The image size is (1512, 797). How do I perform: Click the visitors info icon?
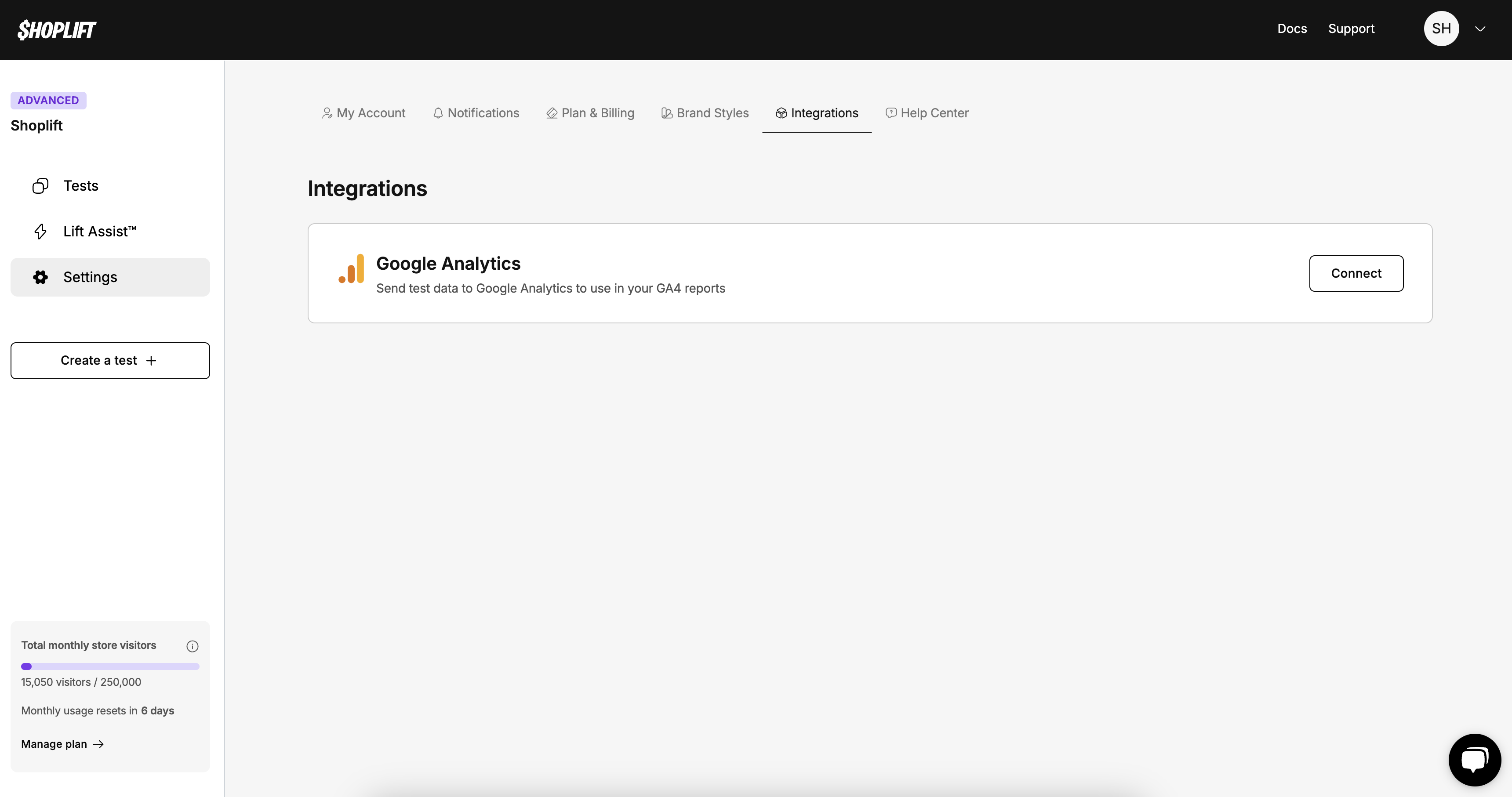click(x=192, y=646)
